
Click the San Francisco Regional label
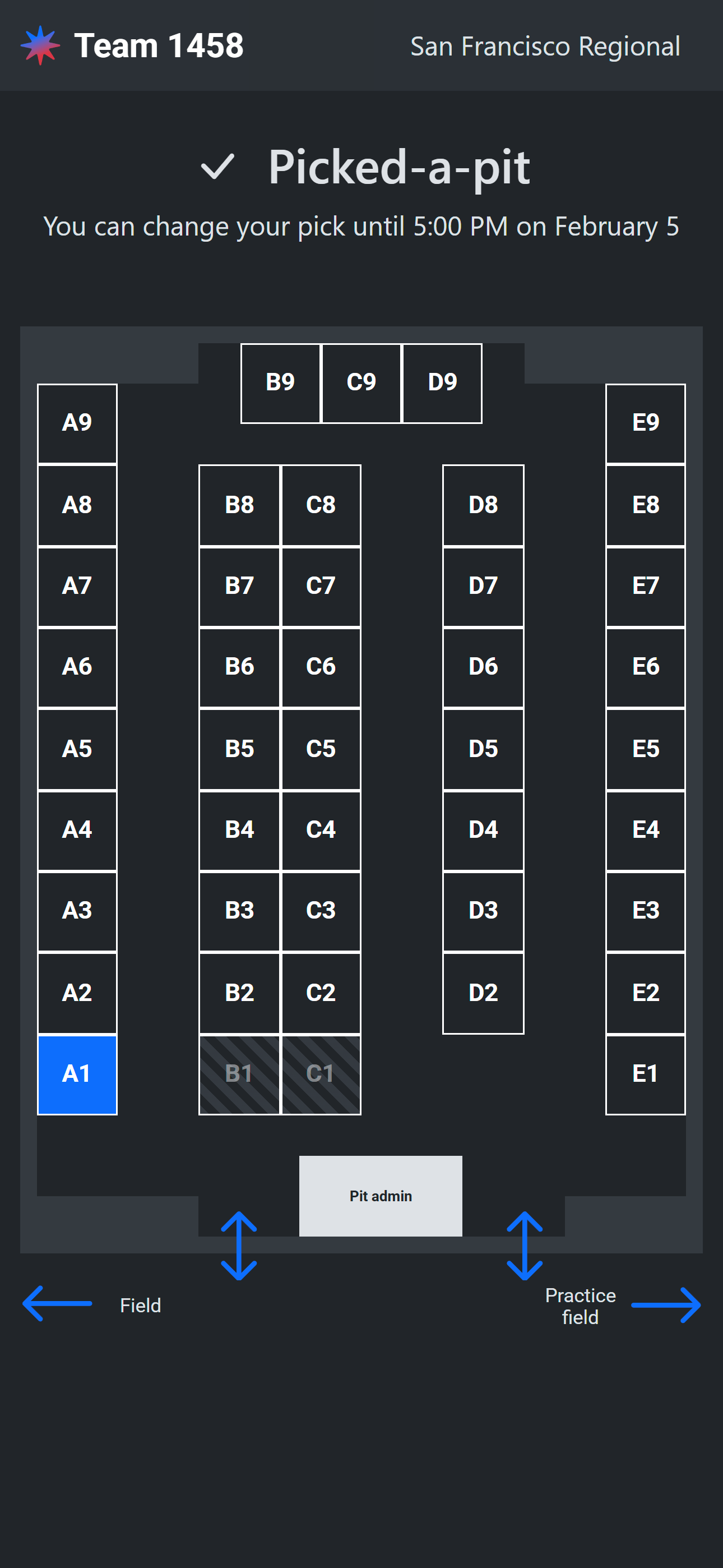click(x=545, y=47)
